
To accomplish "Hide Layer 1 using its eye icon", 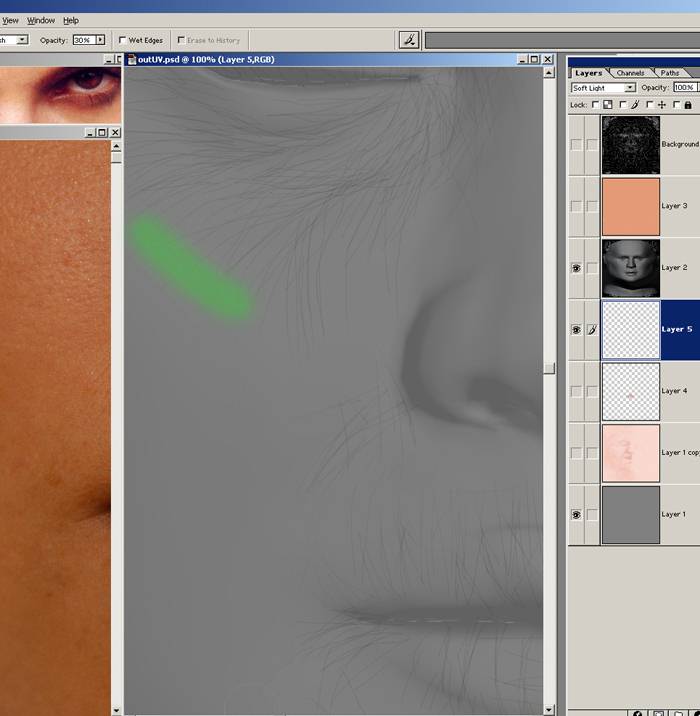I will 575,515.
